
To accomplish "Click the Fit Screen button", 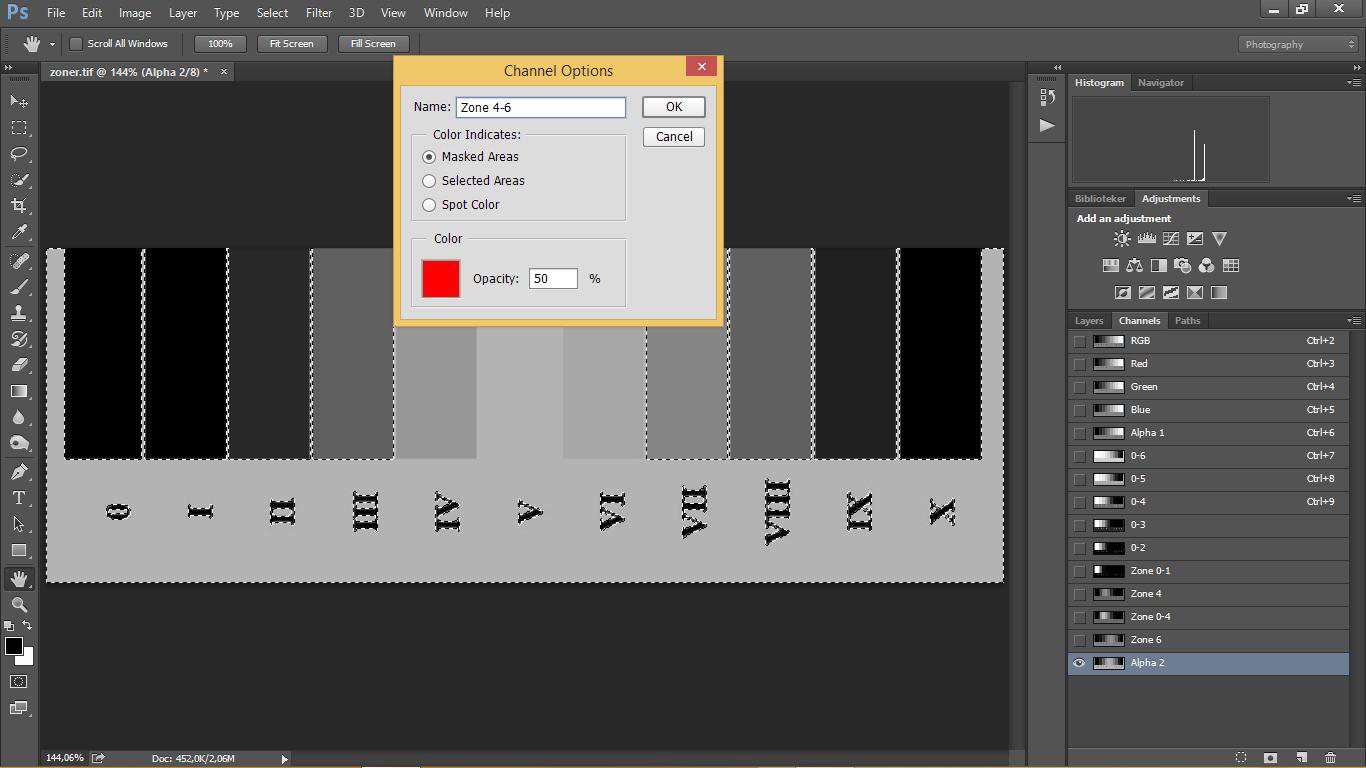I will click(291, 44).
